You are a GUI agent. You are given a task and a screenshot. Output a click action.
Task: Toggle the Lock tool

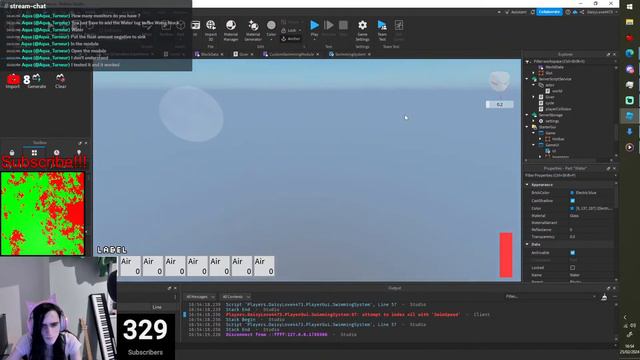291,31
